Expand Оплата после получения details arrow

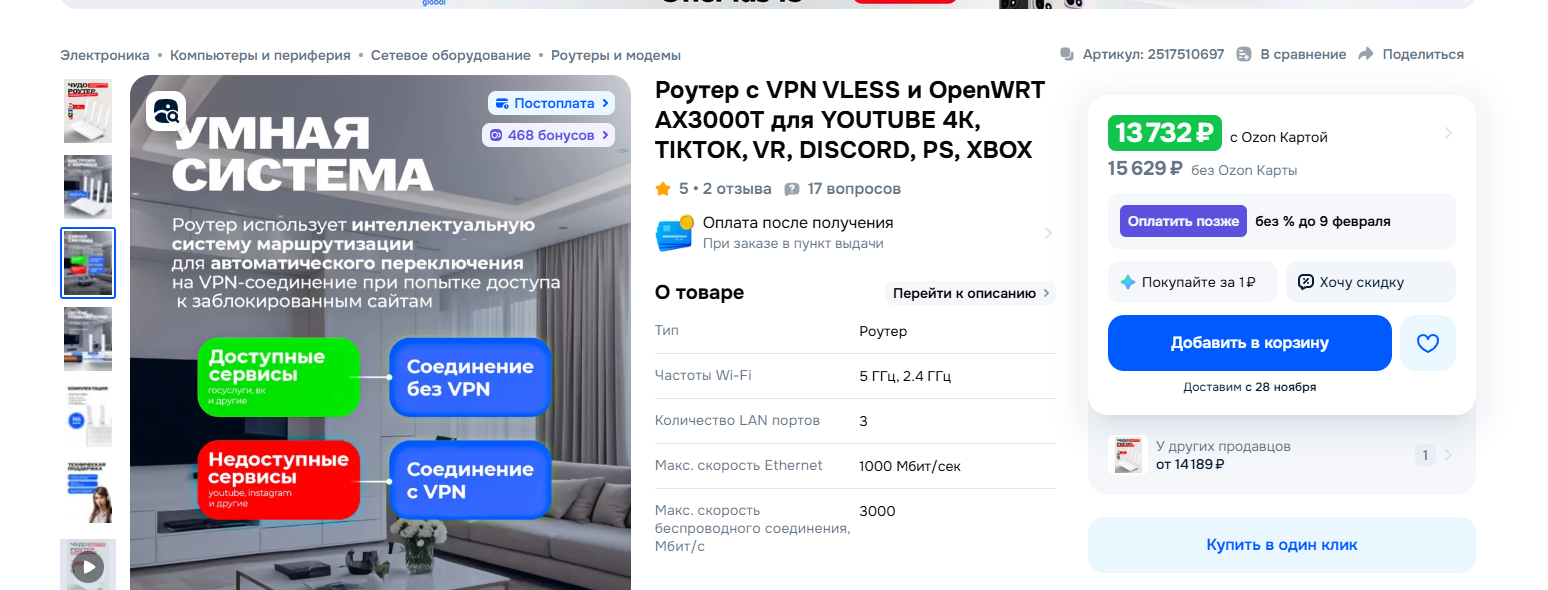[1048, 233]
